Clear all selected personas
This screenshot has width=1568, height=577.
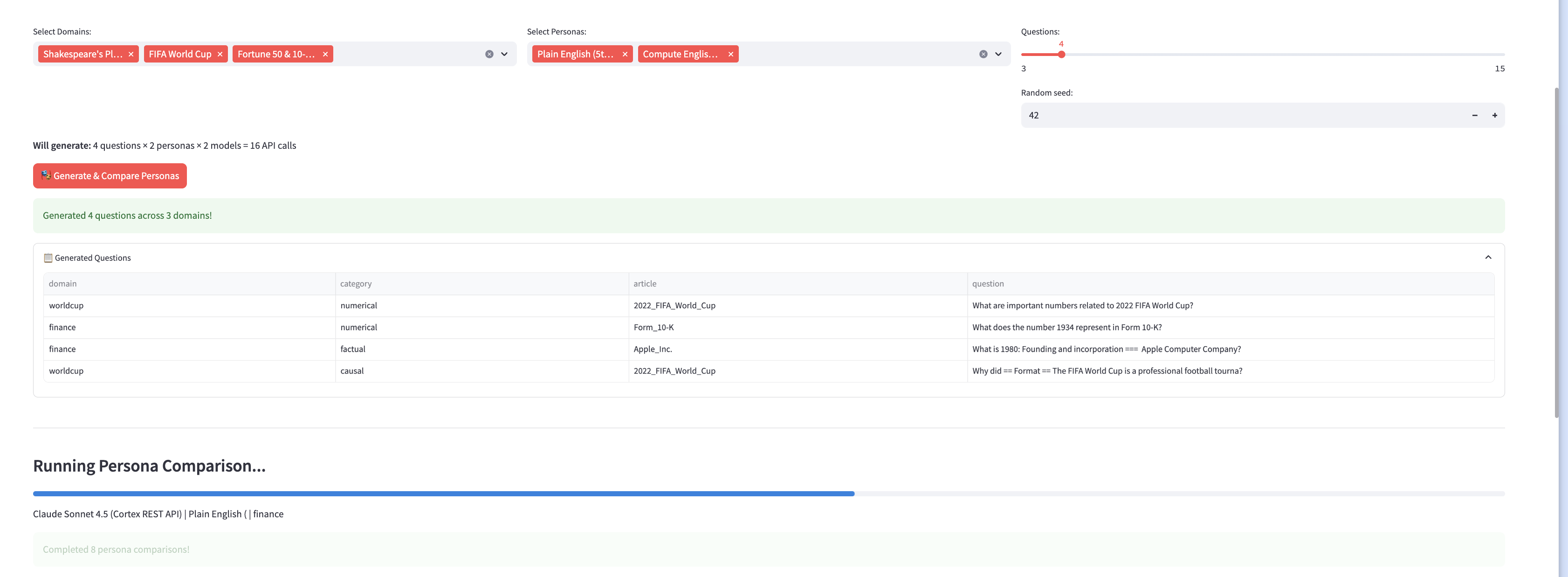click(x=983, y=54)
